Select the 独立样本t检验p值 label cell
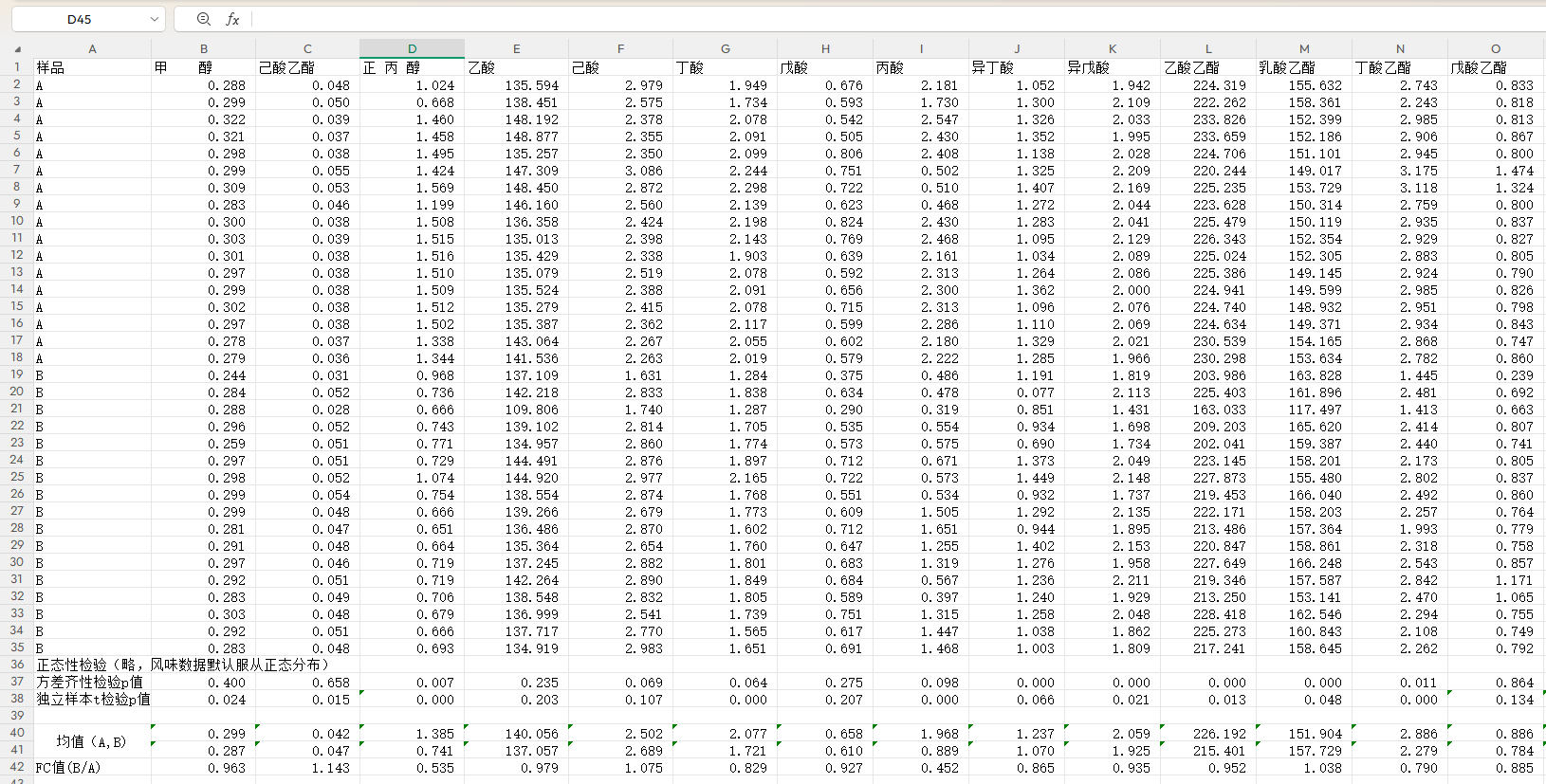 [92, 699]
